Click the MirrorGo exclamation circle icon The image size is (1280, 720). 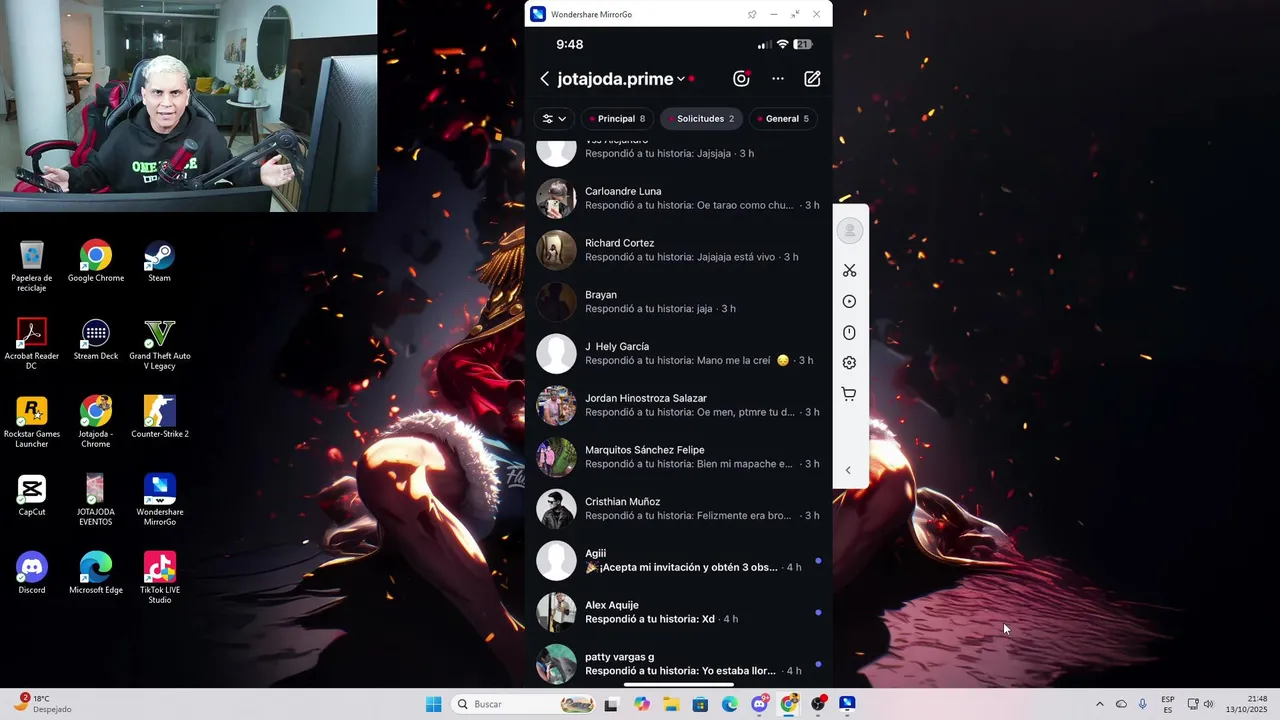point(849,332)
